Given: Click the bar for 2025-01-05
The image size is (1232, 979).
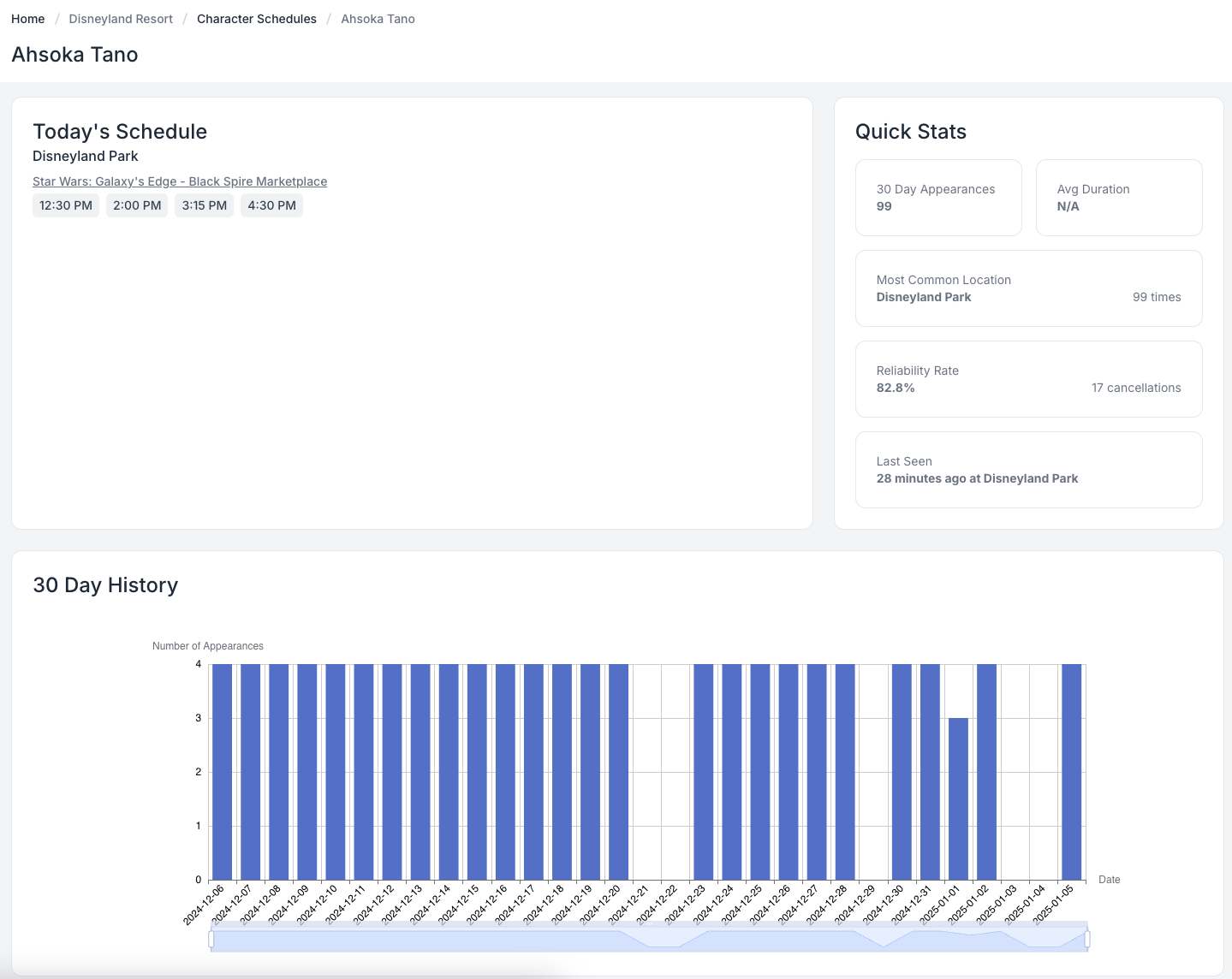Looking at the screenshot, I should 1072,772.
